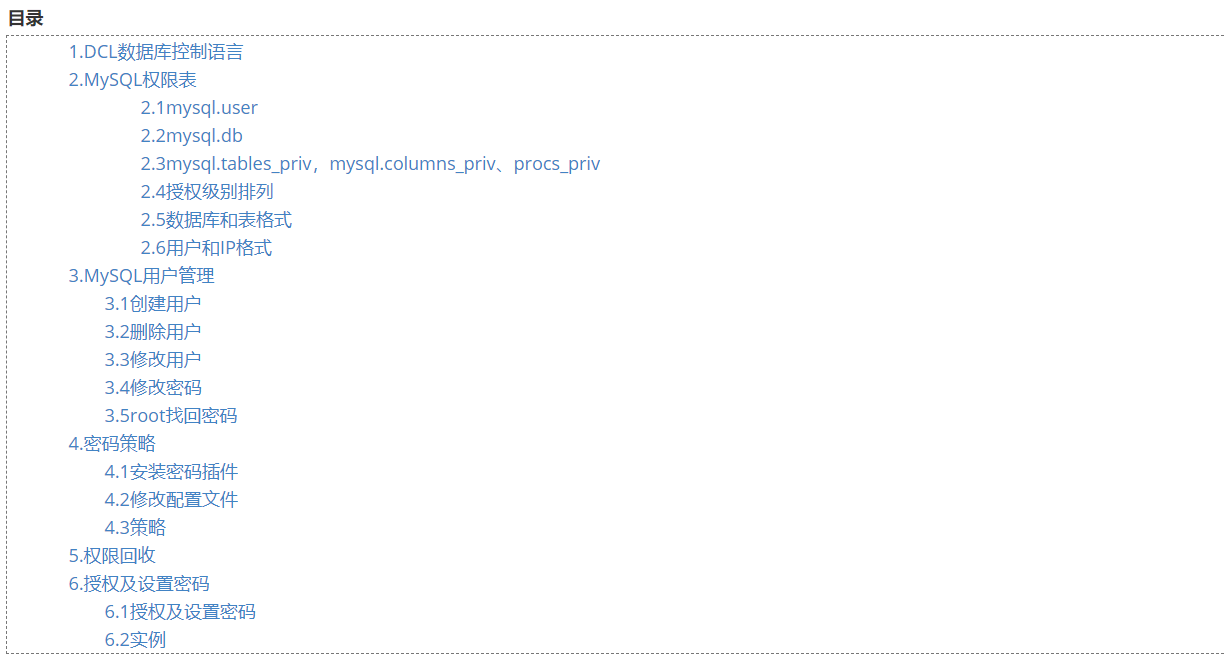
Task: Select 6.1授权及设置密码 sub-entry
Action: pos(180,612)
